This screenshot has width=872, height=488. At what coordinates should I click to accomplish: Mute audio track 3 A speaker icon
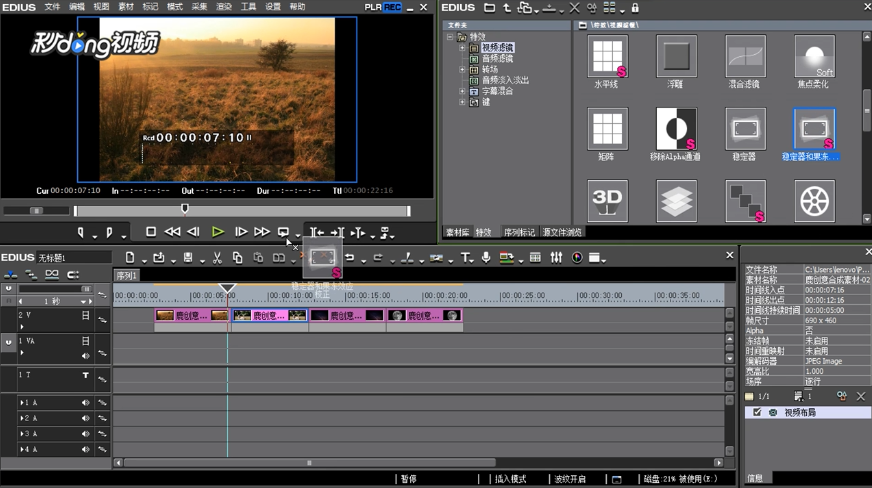(86, 434)
